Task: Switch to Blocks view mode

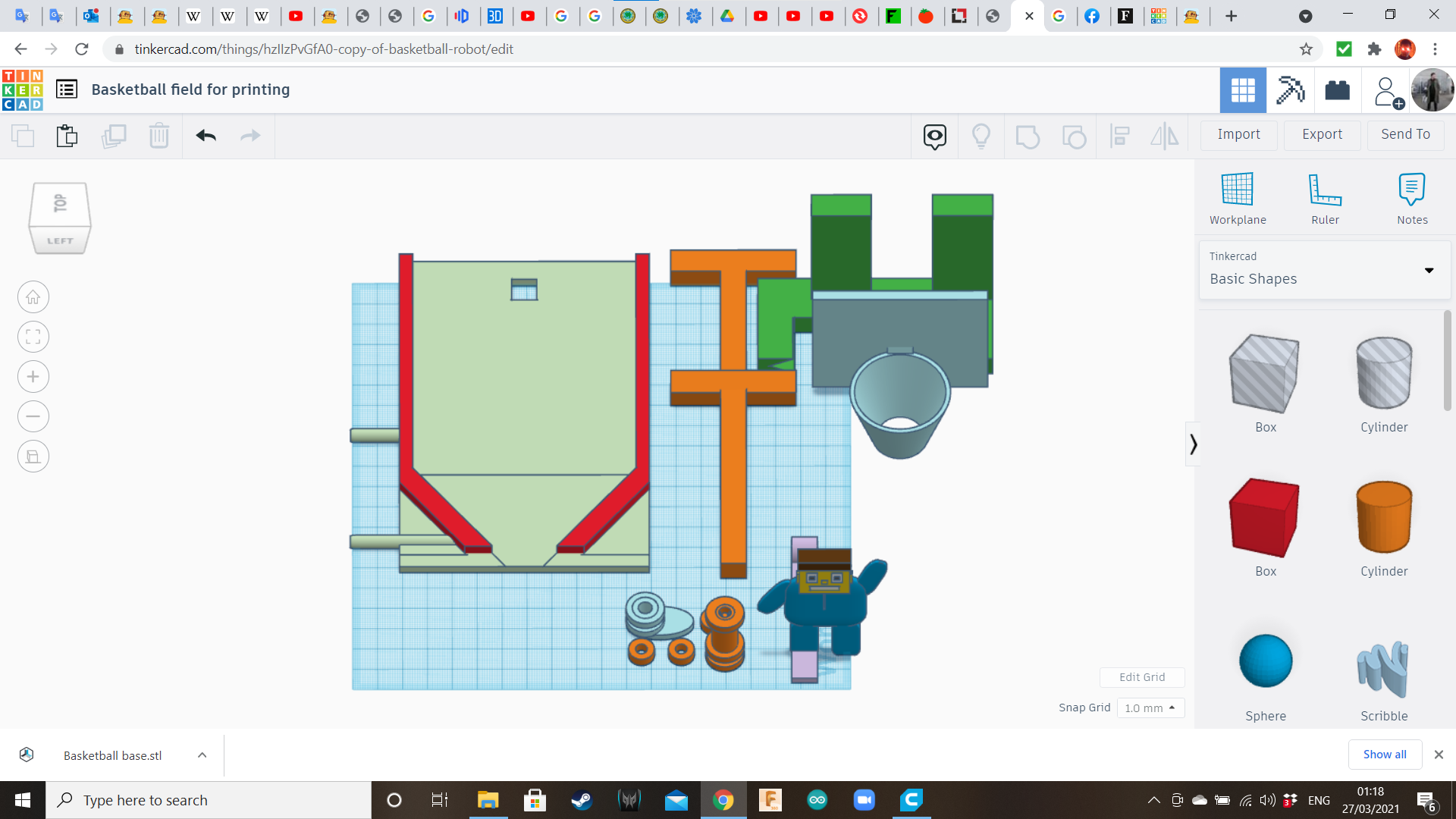Action: (1290, 90)
